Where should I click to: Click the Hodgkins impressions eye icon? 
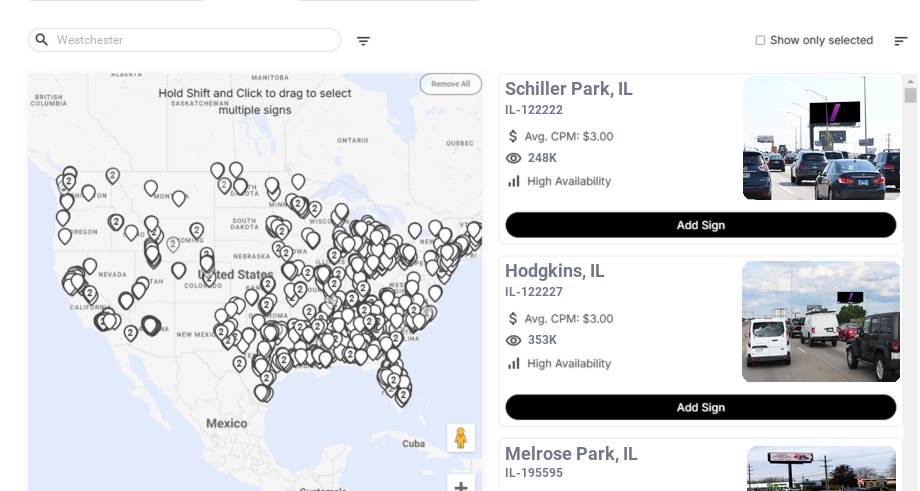(x=514, y=340)
